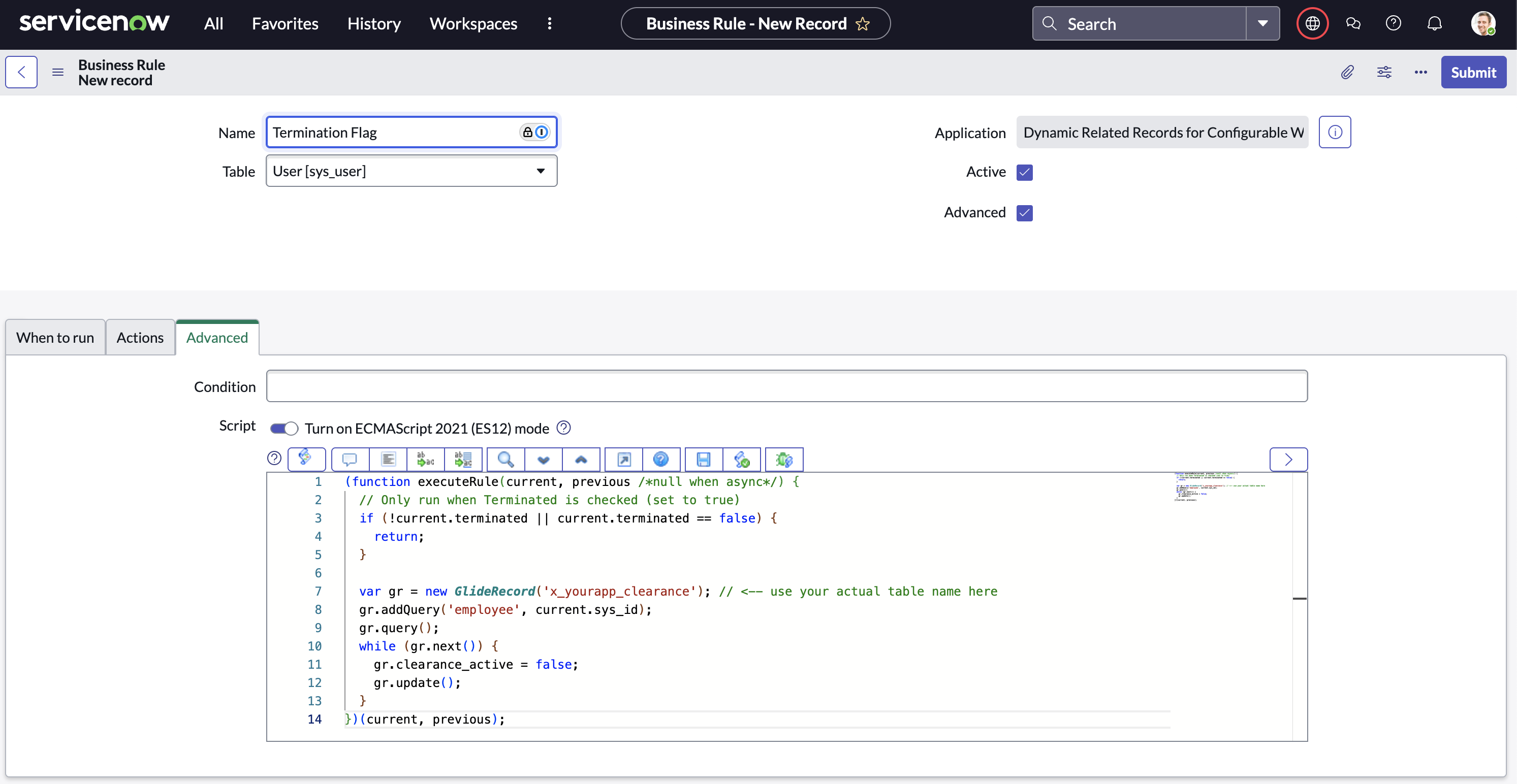Open the Favorites menu

tap(285, 23)
